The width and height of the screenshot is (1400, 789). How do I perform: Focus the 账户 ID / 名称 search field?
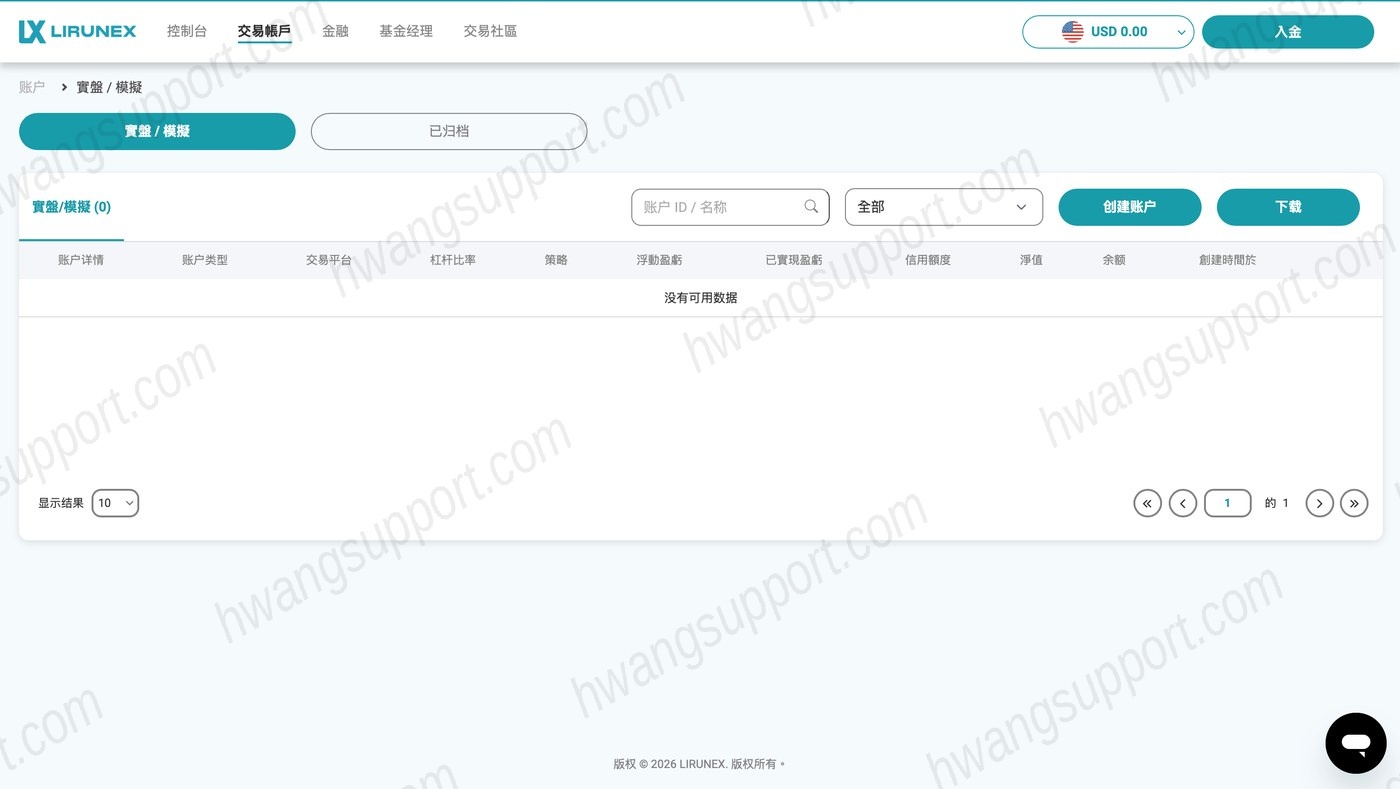coord(730,207)
